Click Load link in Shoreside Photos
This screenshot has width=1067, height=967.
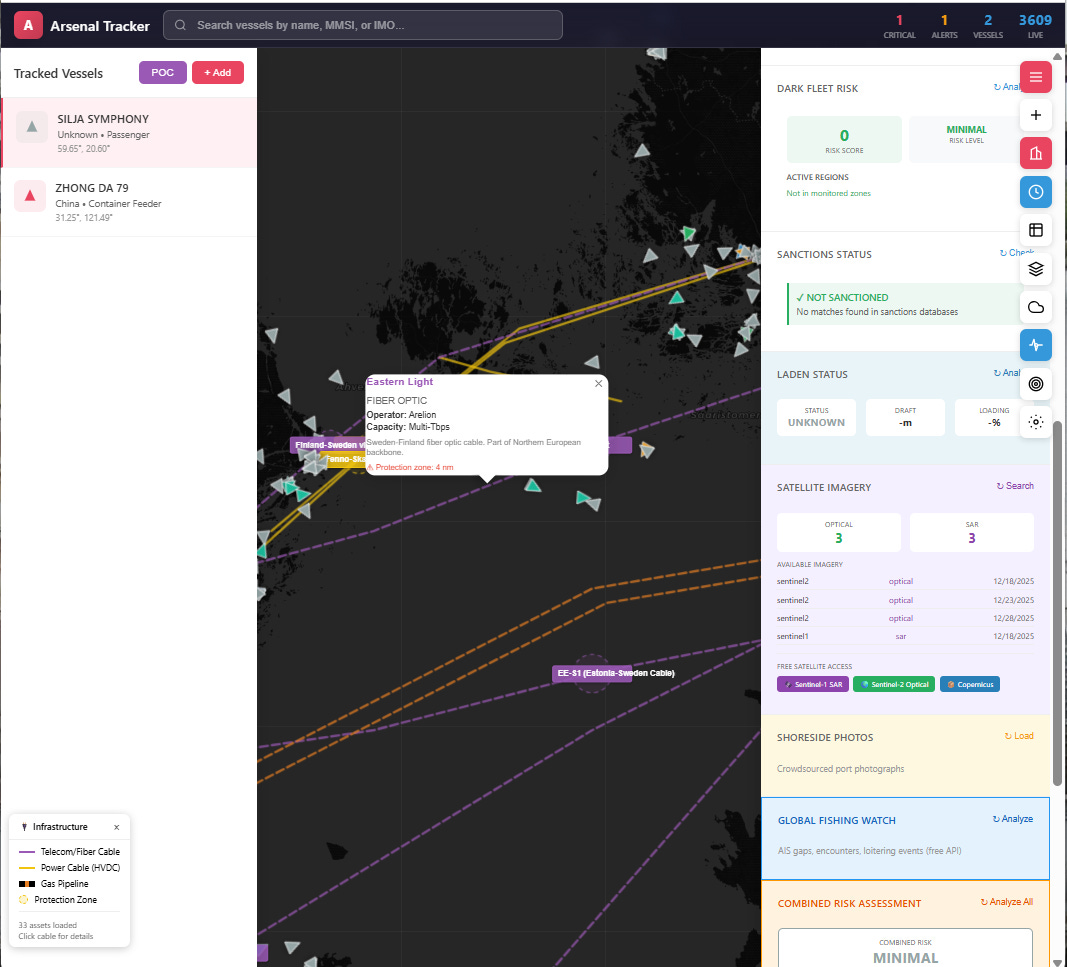1019,736
